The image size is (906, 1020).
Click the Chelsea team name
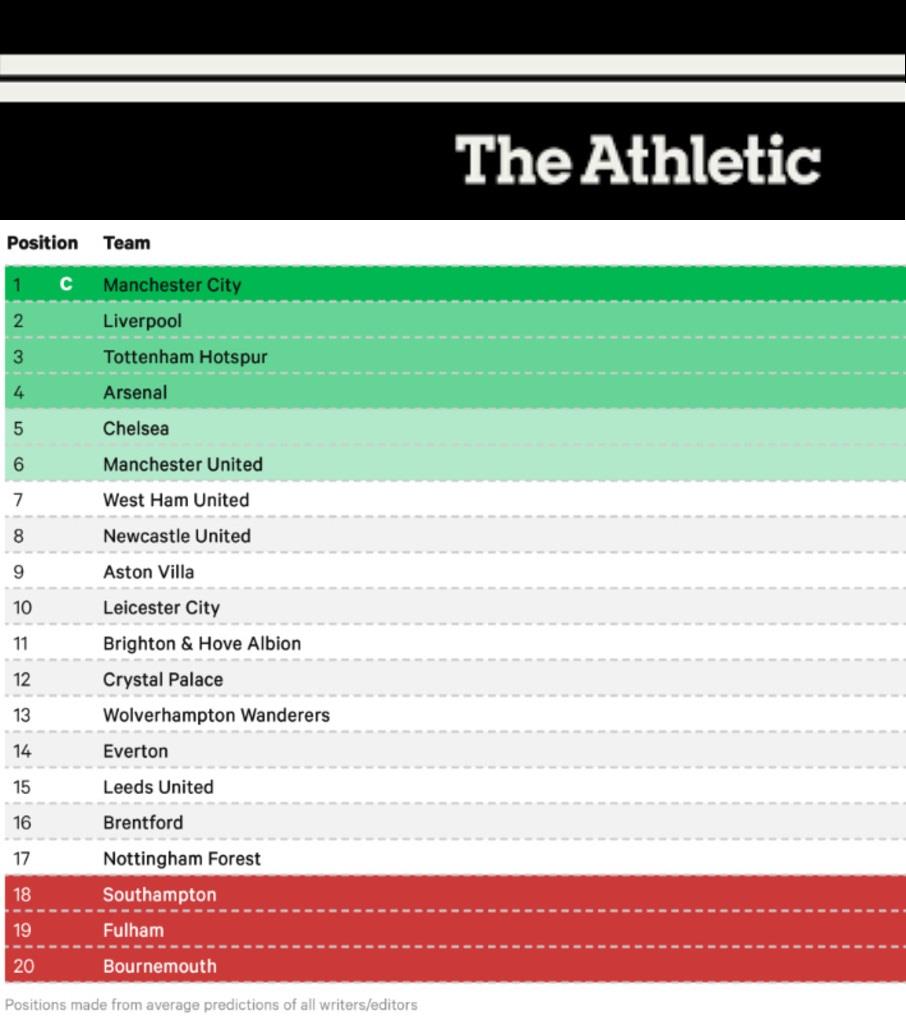[136, 429]
